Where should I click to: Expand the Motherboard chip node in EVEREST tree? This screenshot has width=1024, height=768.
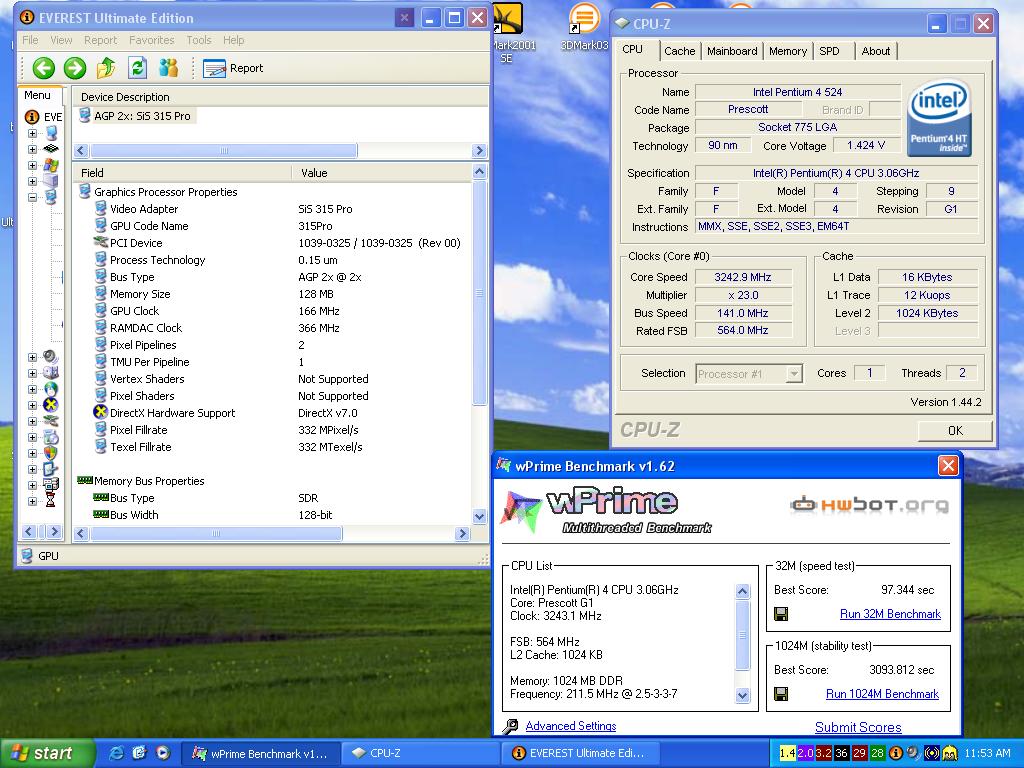[x=32, y=149]
